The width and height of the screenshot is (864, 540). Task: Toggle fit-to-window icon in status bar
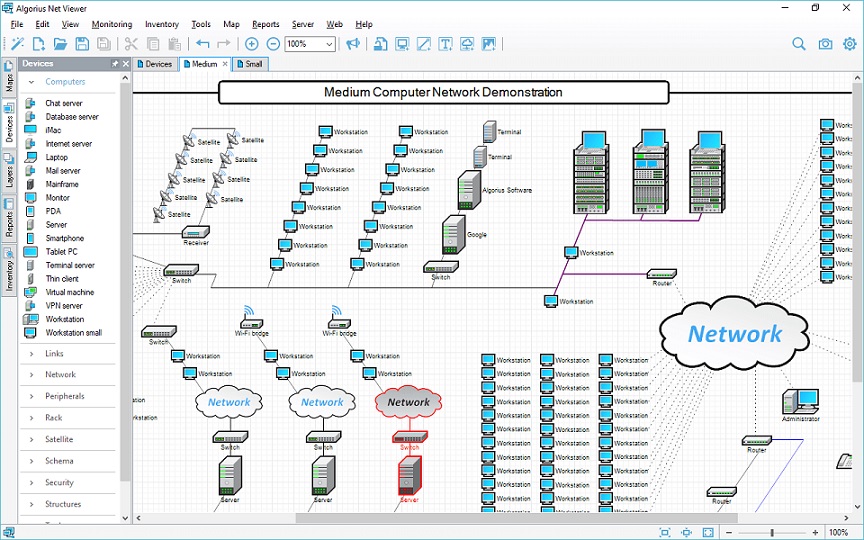pos(665,532)
